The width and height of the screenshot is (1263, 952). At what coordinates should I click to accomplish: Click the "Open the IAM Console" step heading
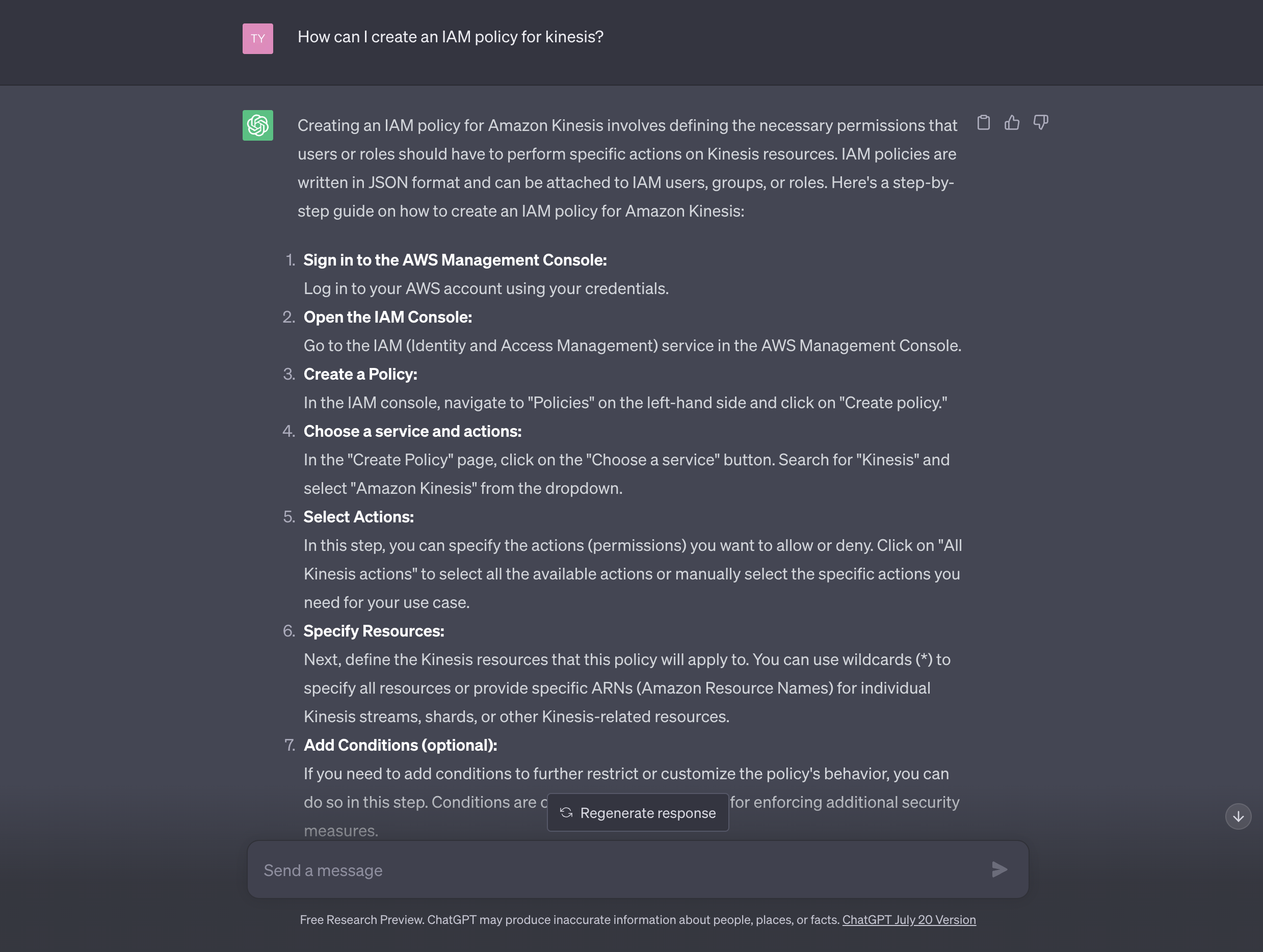[x=388, y=317]
